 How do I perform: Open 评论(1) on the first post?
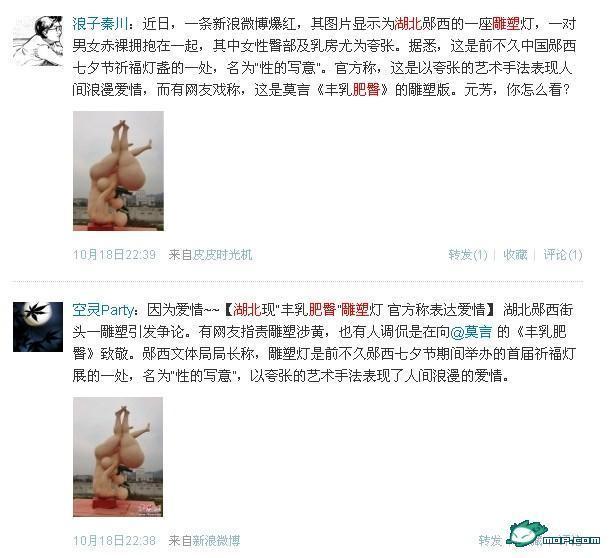pyautogui.click(x=563, y=255)
